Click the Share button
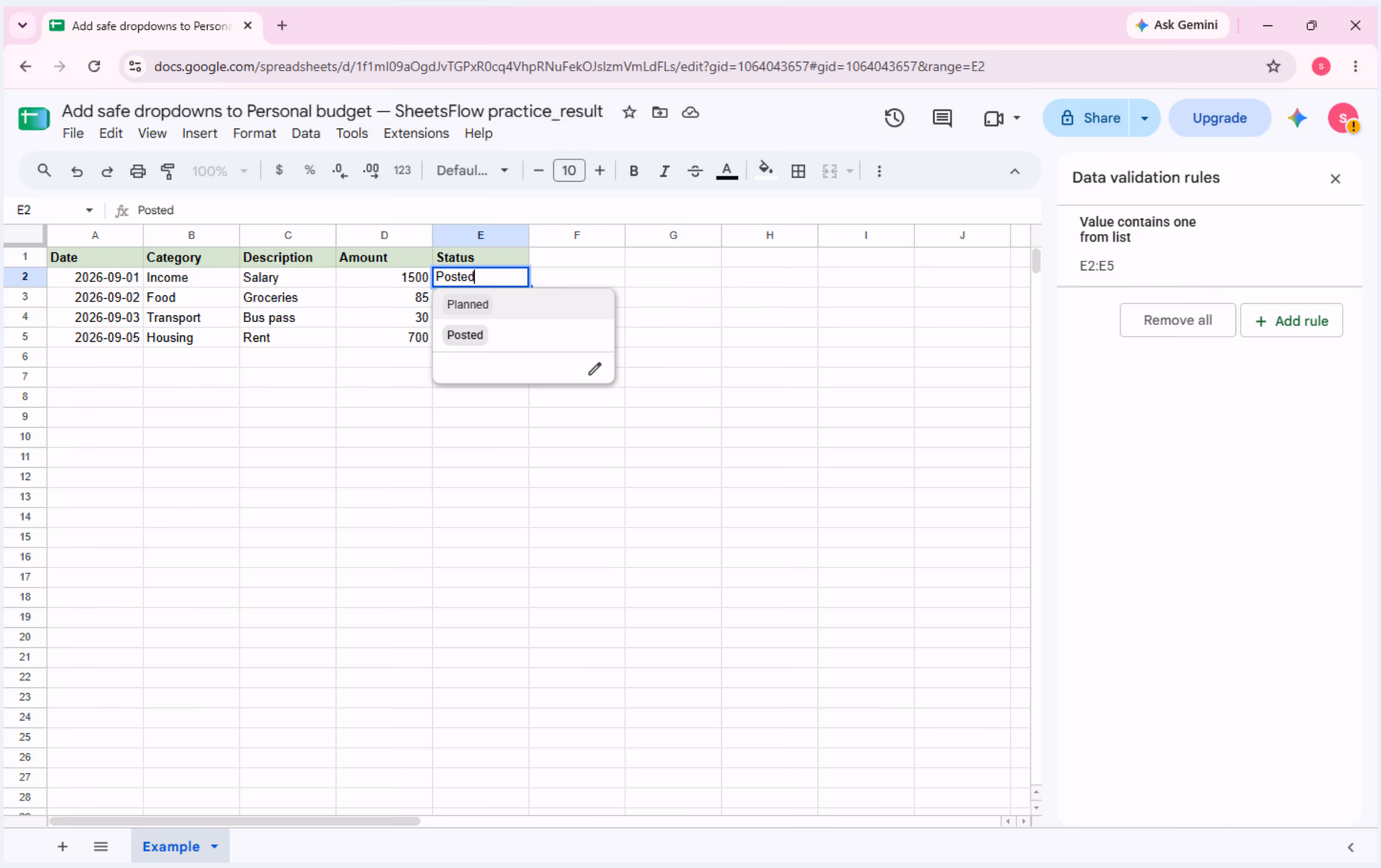Image resolution: width=1381 pixels, height=868 pixels. [x=1087, y=118]
